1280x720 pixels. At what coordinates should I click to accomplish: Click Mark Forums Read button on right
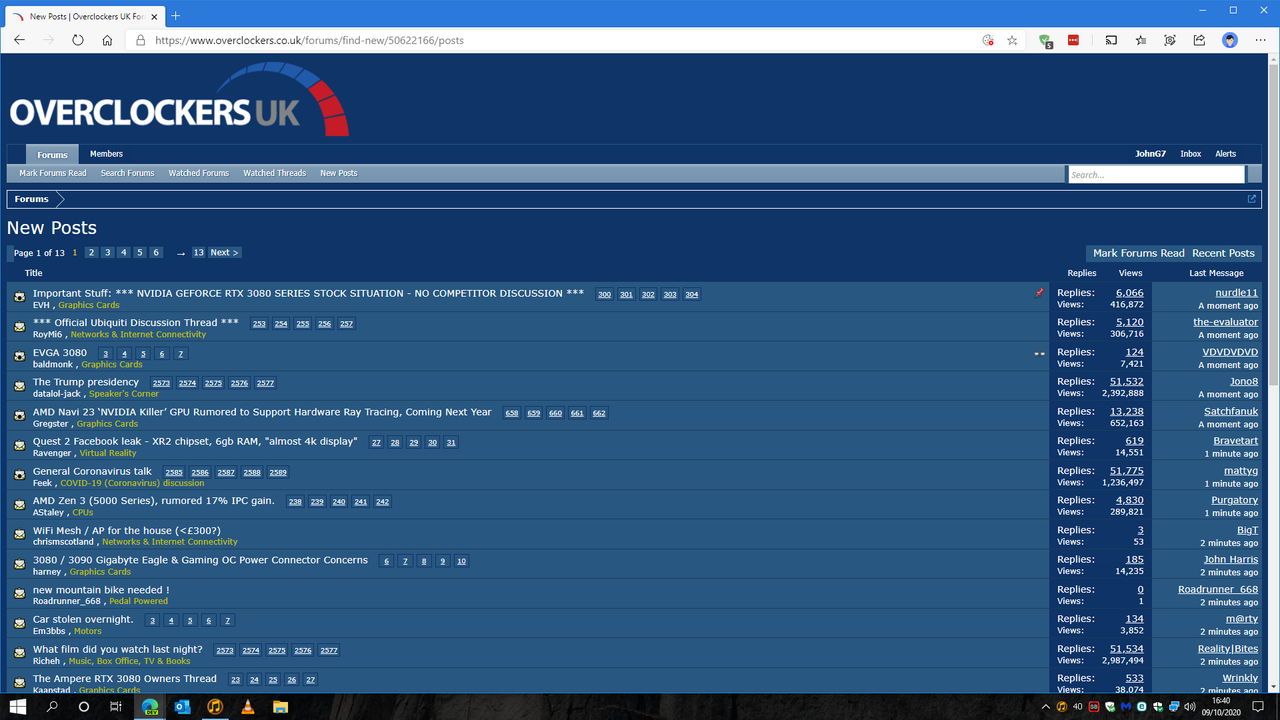click(x=1138, y=253)
